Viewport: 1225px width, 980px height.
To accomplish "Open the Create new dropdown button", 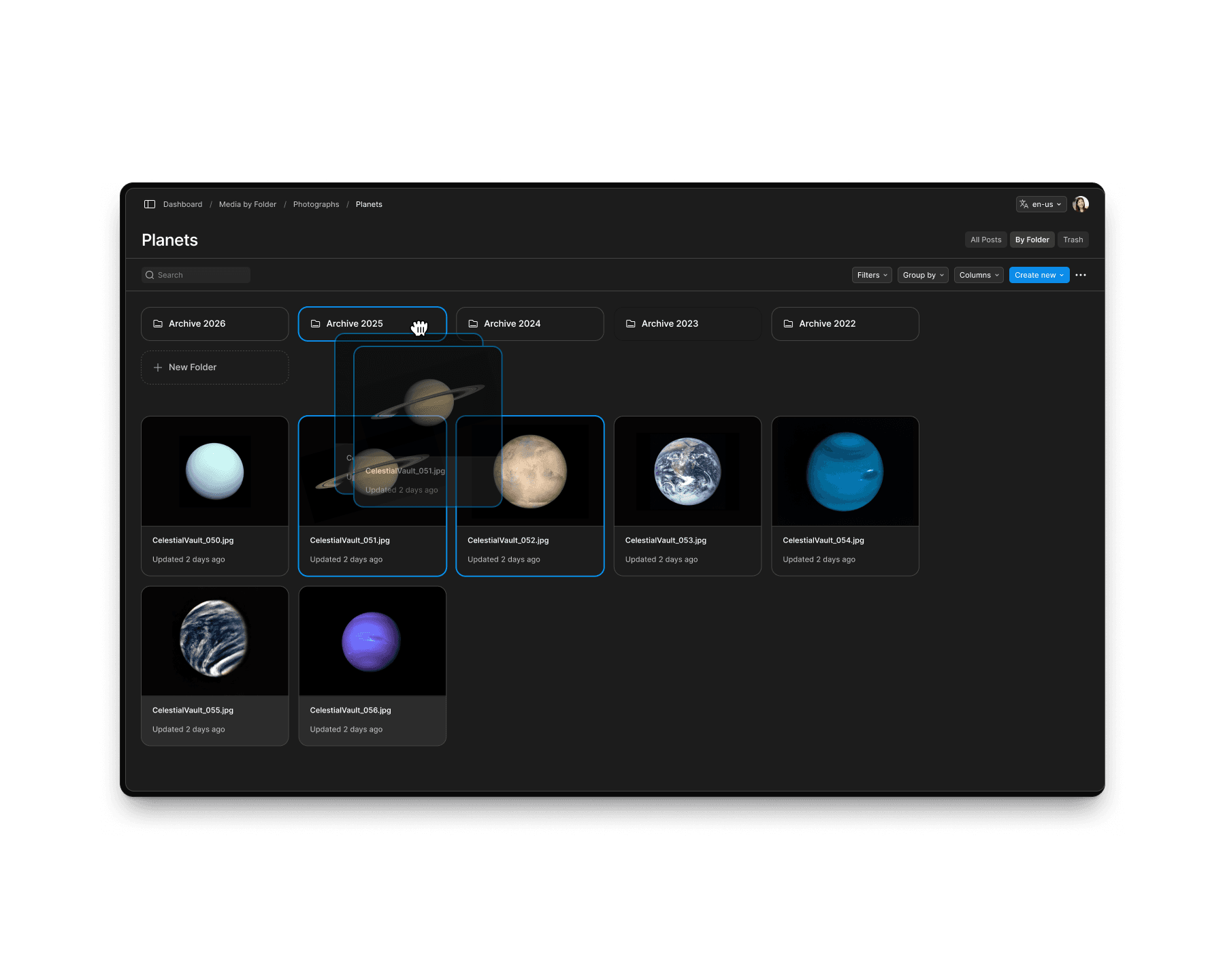I will [x=1039, y=275].
